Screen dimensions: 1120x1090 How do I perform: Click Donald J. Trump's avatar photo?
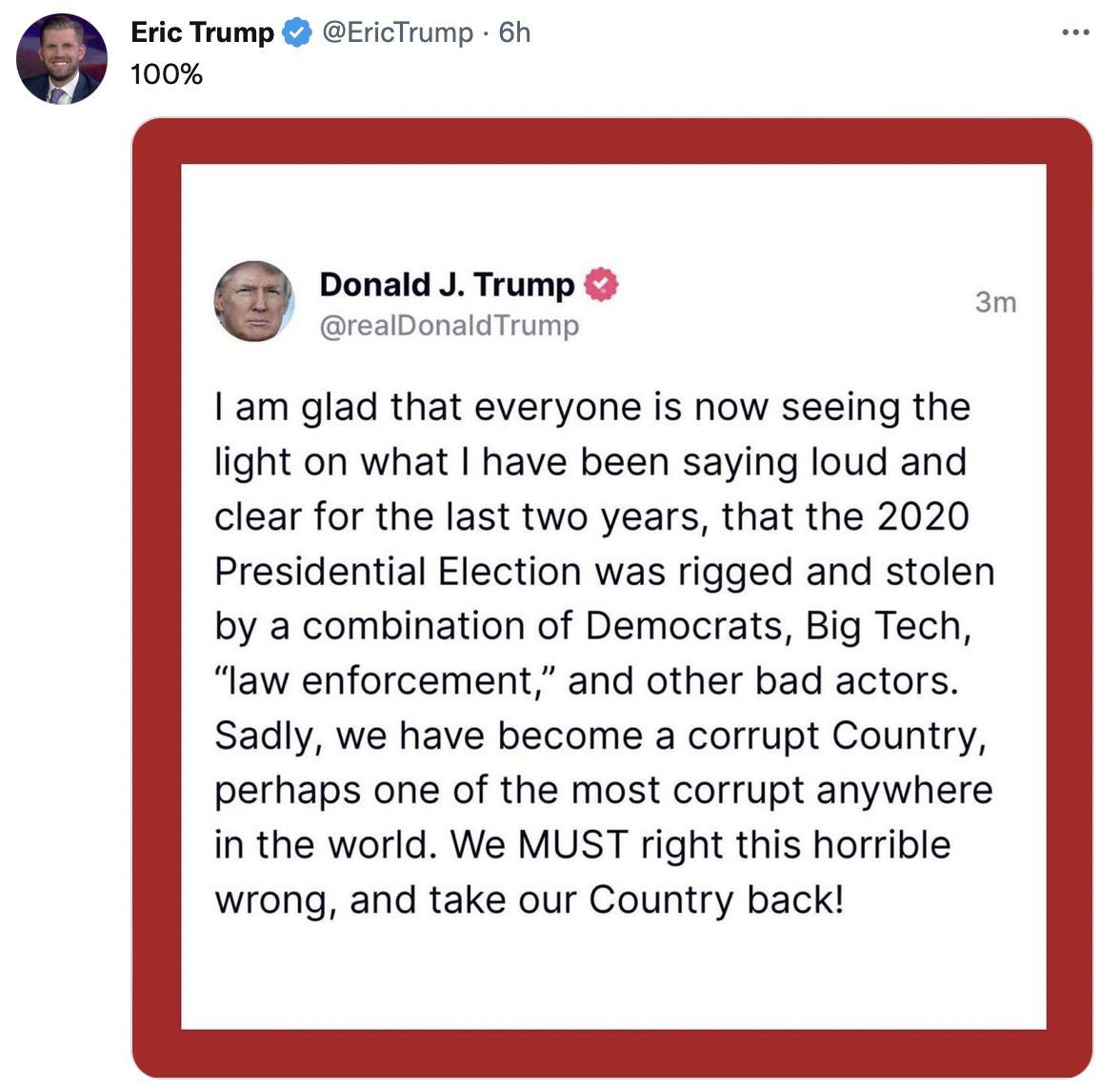(253, 302)
